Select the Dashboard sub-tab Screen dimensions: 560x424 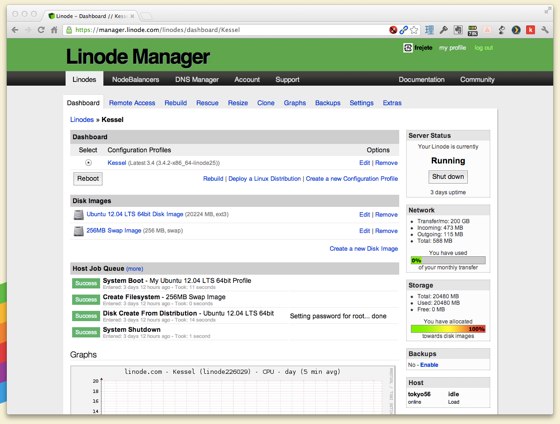pyautogui.click(x=83, y=103)
